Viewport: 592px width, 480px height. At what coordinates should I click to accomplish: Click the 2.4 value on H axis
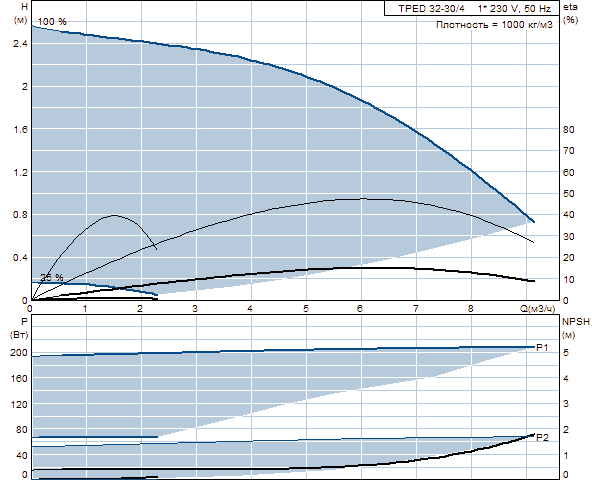coord(20,43)
